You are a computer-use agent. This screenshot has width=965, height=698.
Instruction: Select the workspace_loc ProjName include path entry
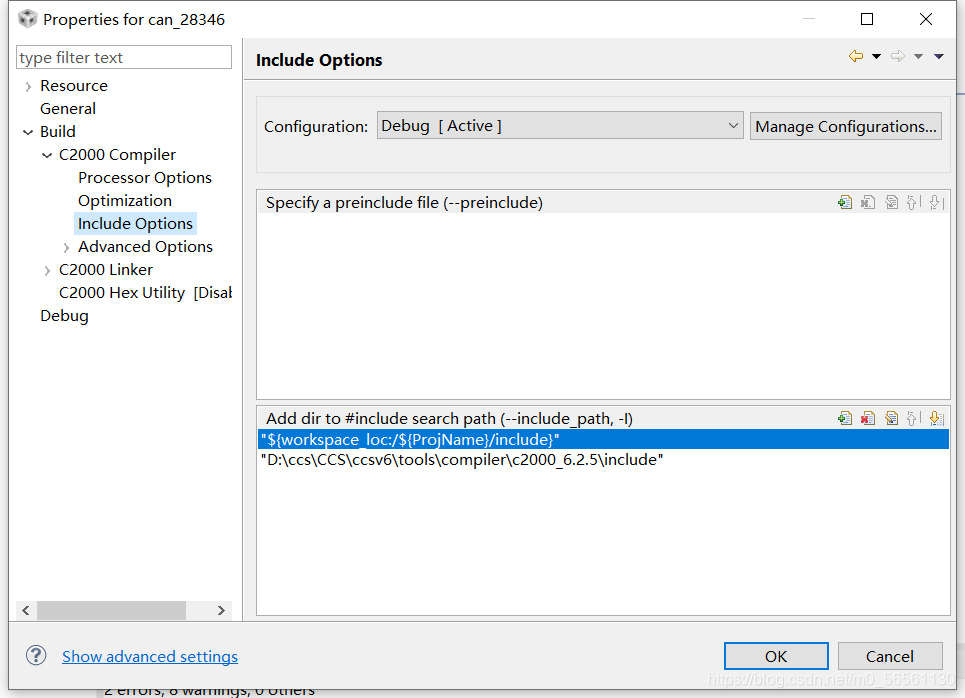[x=603, y=439]
